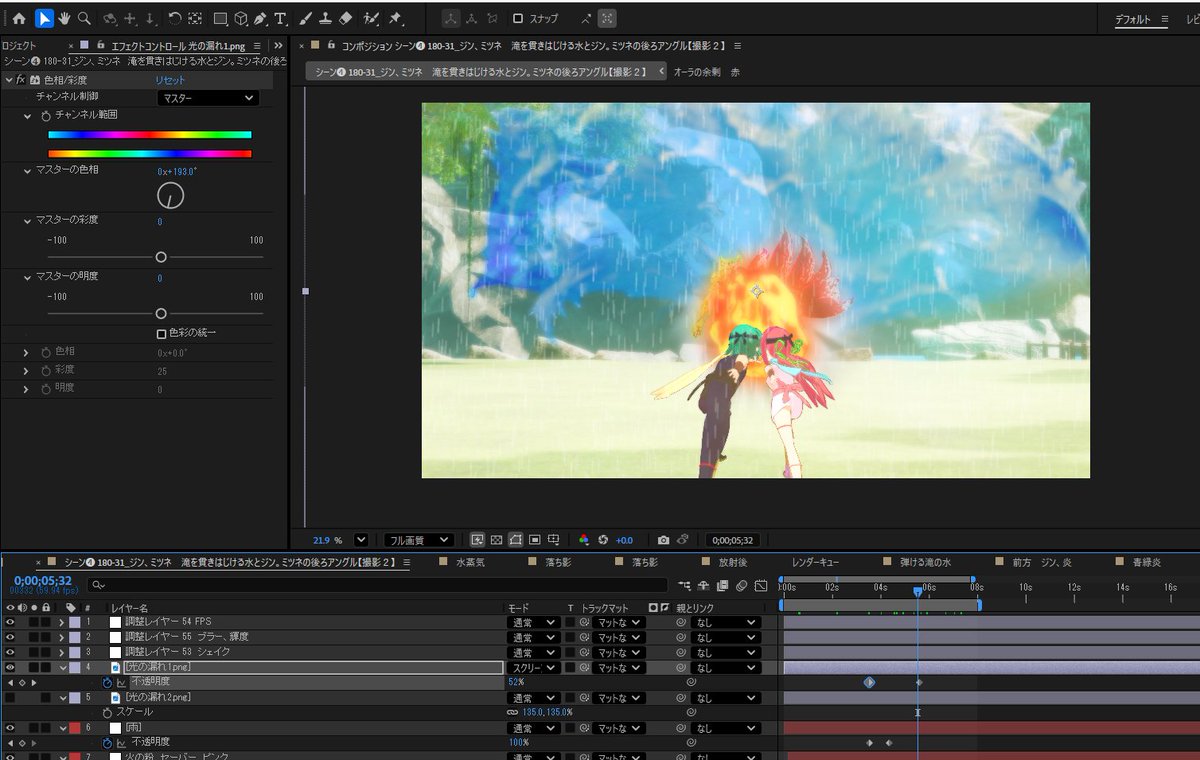Select the Pen tool in the toolbar
This screenshot has height=760, width=1200.
(259, 17)
